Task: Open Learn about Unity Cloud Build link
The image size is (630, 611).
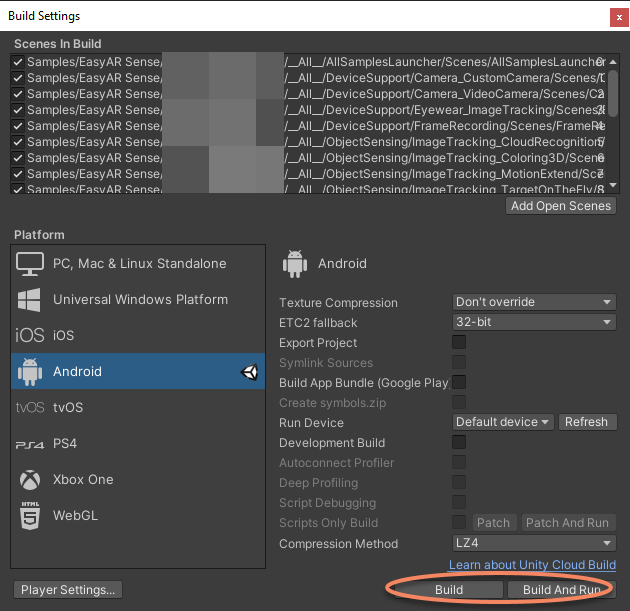Action: tap(532, 566)
